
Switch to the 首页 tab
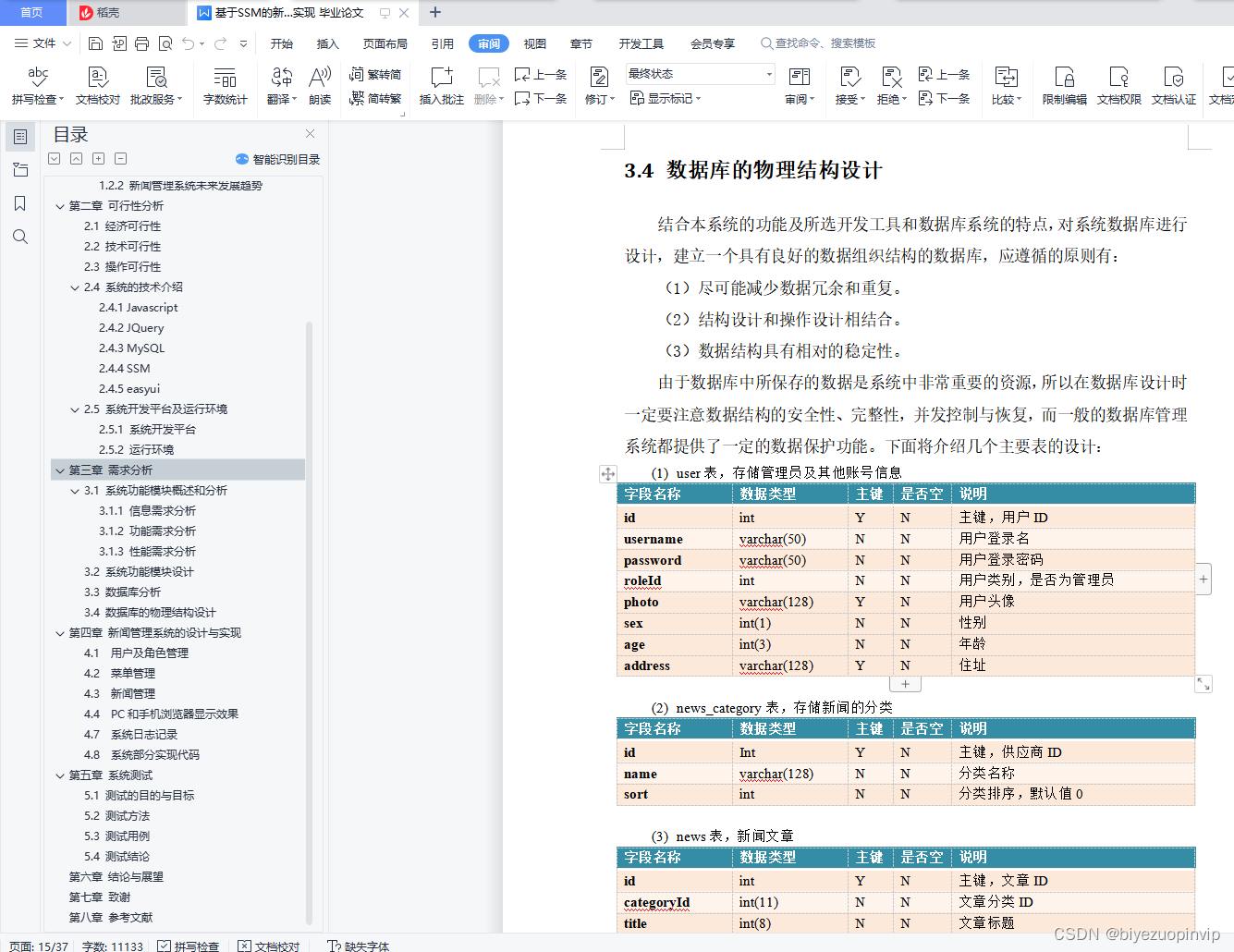point(32,13)
